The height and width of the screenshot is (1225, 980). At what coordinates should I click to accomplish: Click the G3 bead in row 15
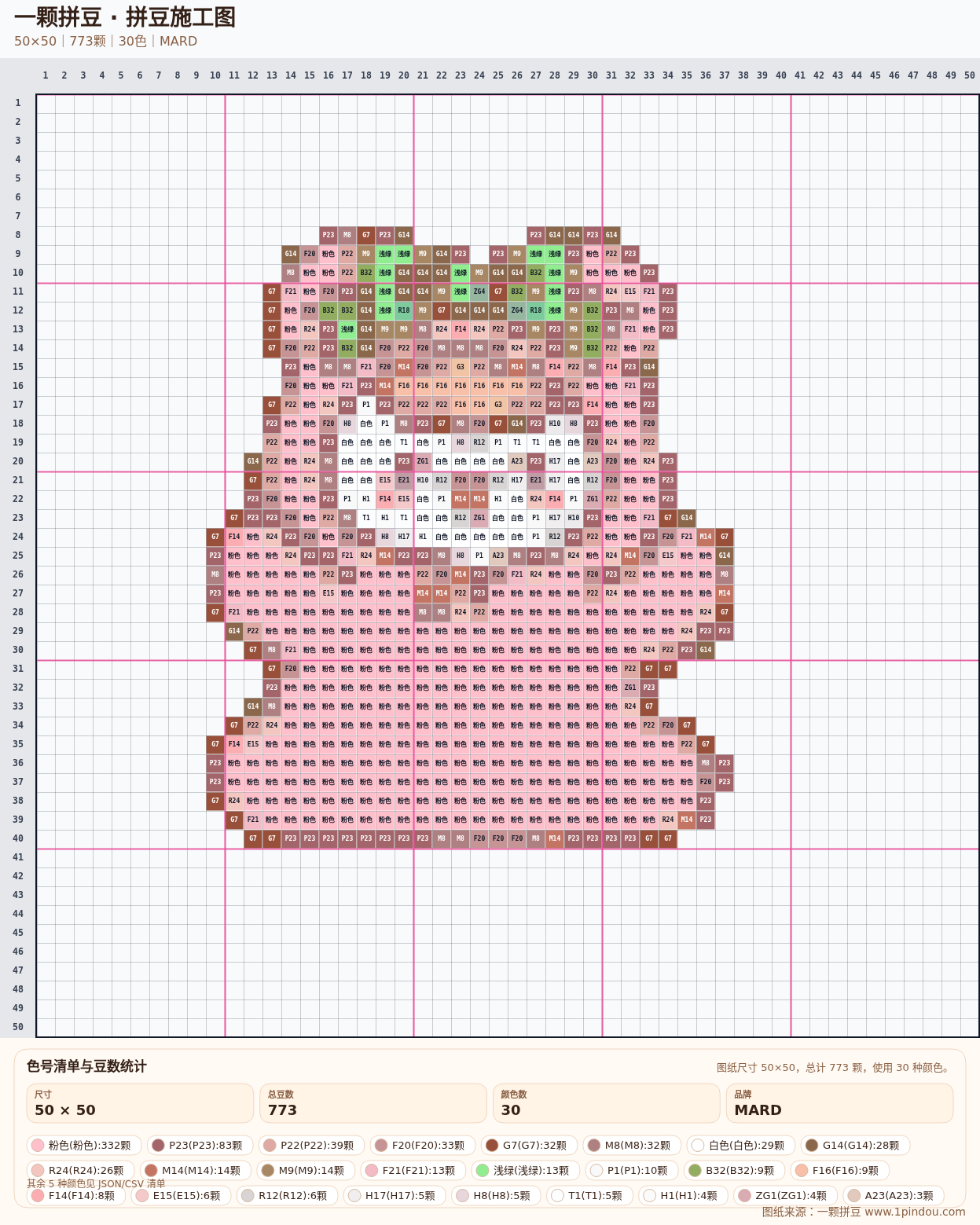point(461,367)
